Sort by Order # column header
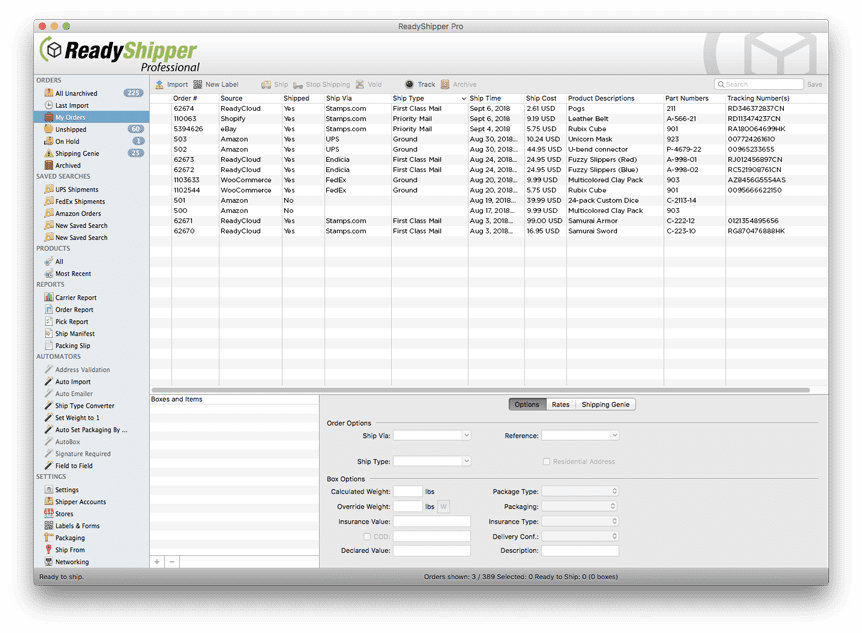 185,98
